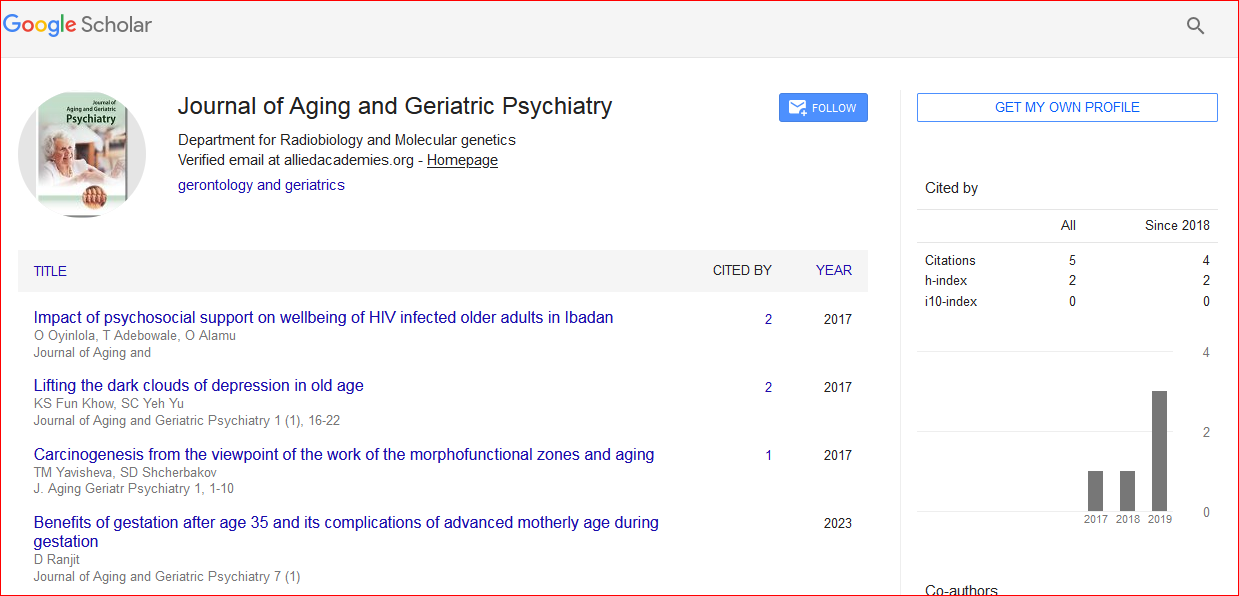Click the 2019 bar in citations chart
Viewport: 1239px width, 596px height.
coord(1159,451)
